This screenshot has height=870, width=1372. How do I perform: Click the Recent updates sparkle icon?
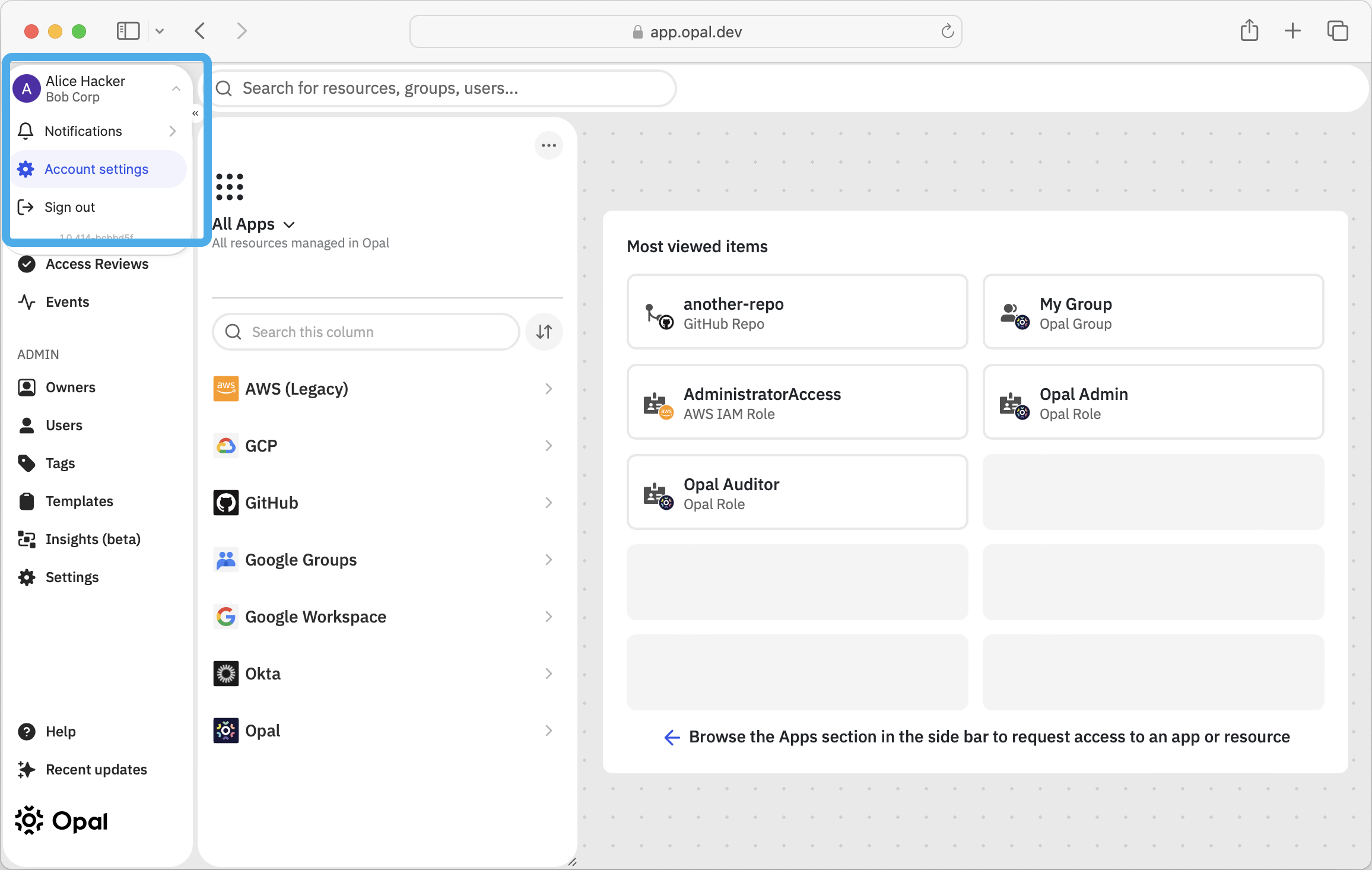click(27, 770)
